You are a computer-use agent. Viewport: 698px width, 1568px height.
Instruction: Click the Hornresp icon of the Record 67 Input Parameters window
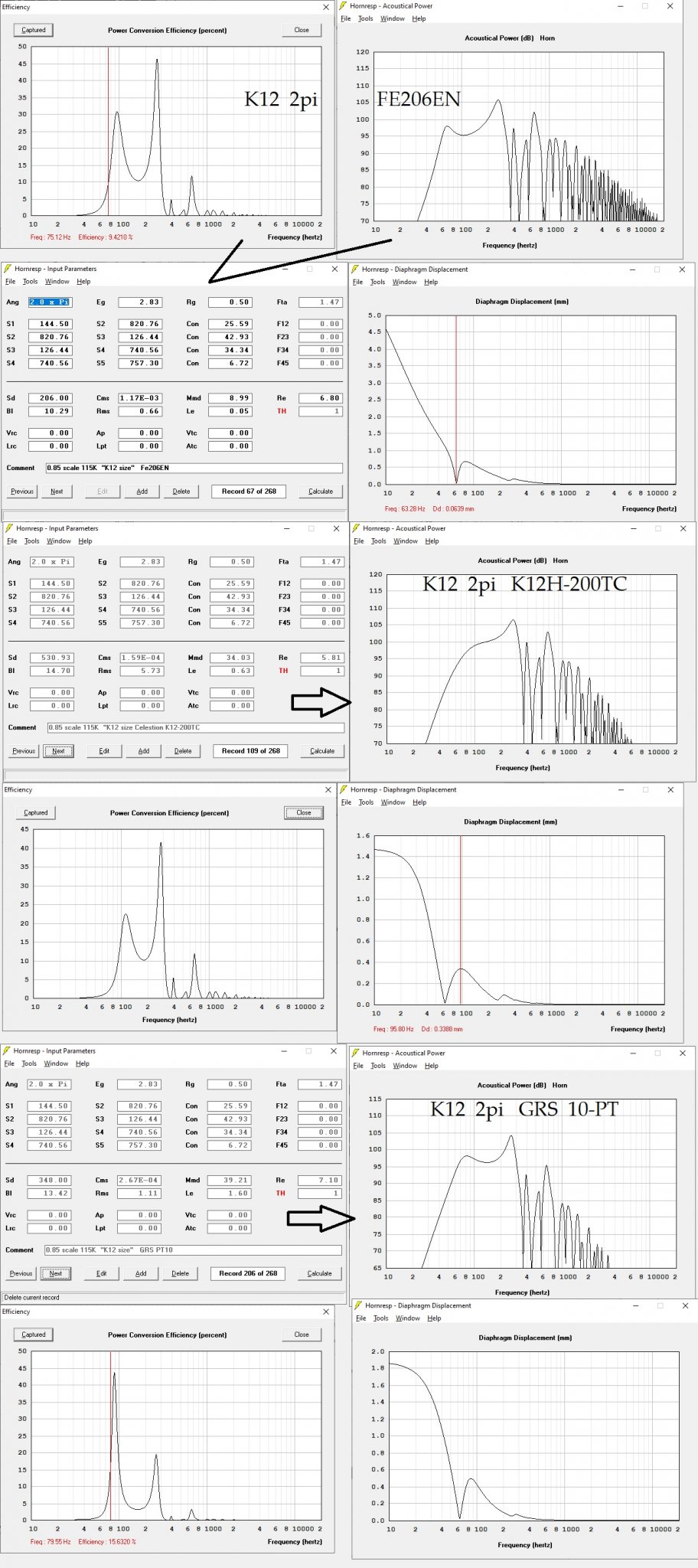pyautogui.click(x=8, y=269)
